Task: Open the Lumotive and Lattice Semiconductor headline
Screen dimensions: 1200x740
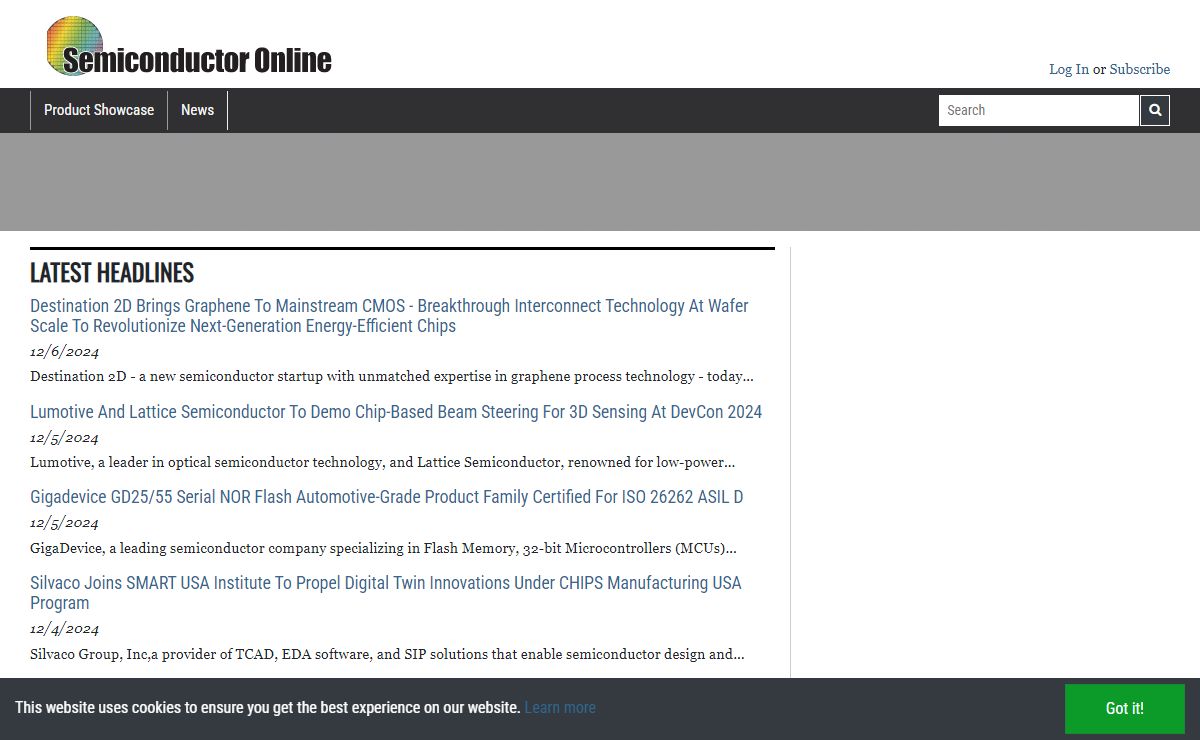Action: [396, 412]
